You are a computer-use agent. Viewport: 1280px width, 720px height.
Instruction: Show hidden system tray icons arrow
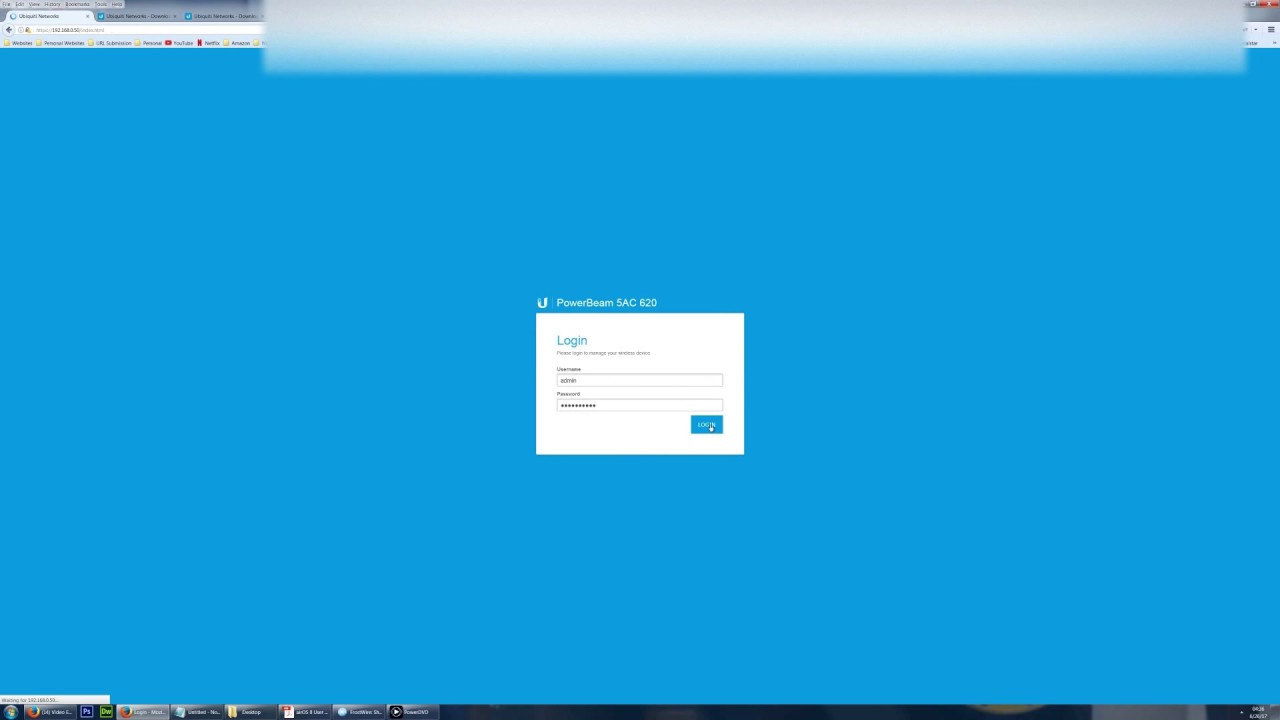coord(1242,712)
